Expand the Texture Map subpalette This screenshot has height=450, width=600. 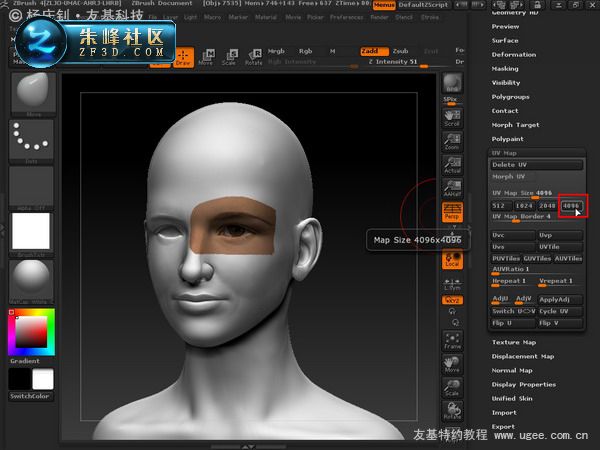(x=514, y=342)
